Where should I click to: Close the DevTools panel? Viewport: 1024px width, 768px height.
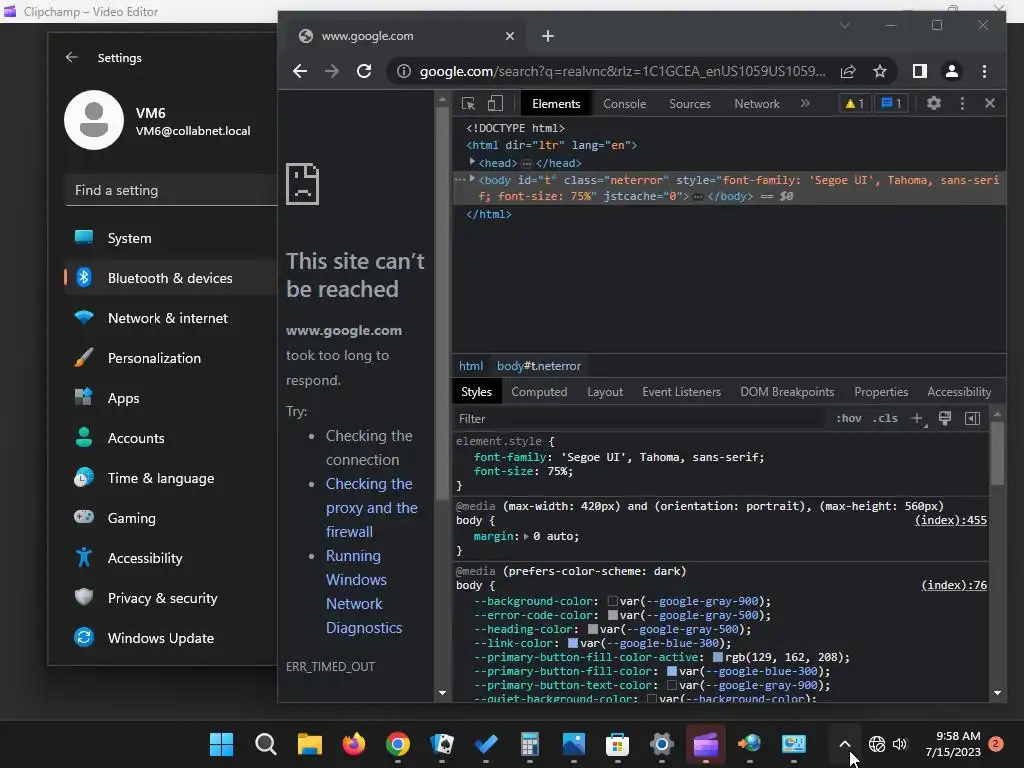(990, 103)
